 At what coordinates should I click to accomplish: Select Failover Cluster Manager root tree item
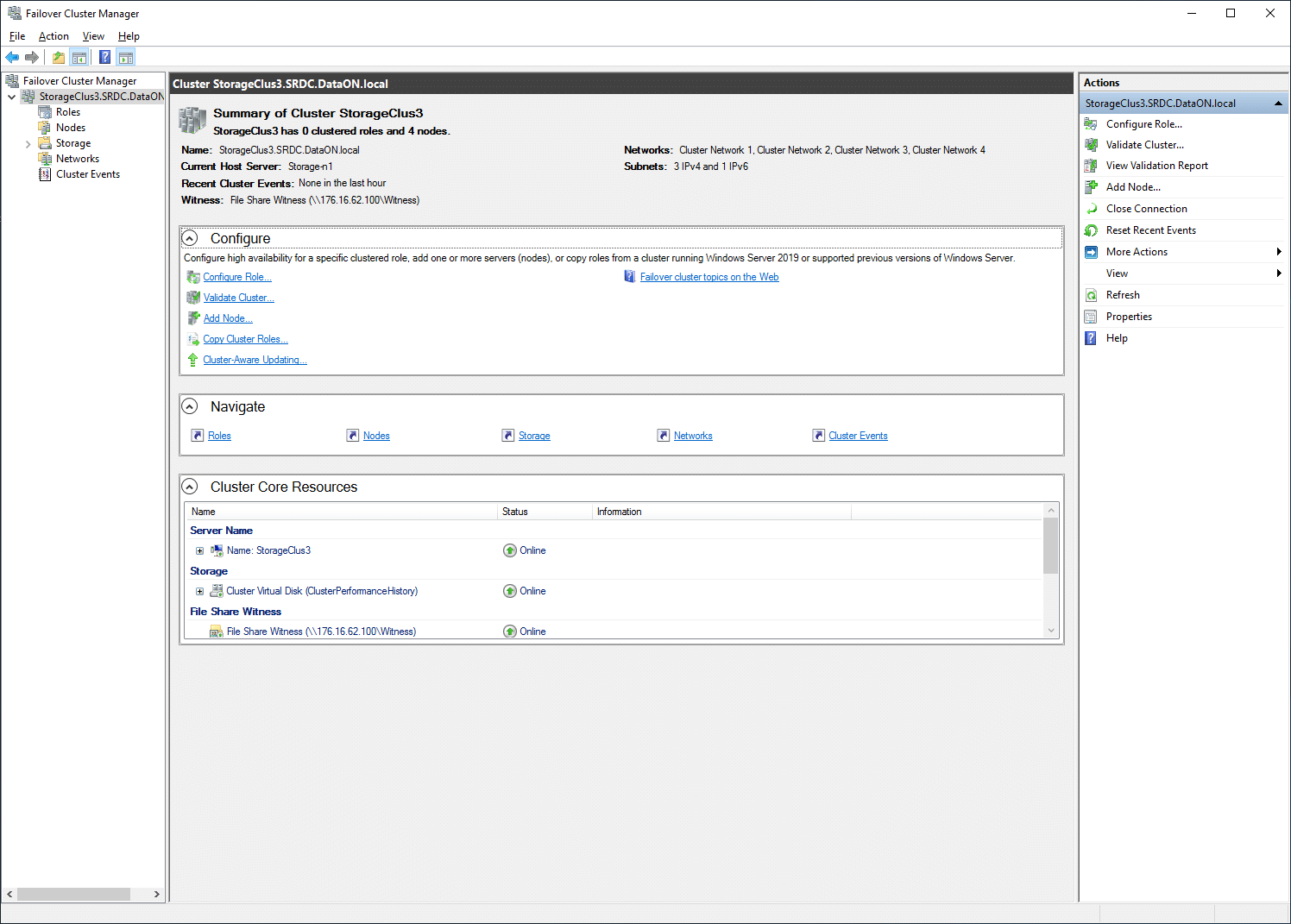[x=79, y=81]
